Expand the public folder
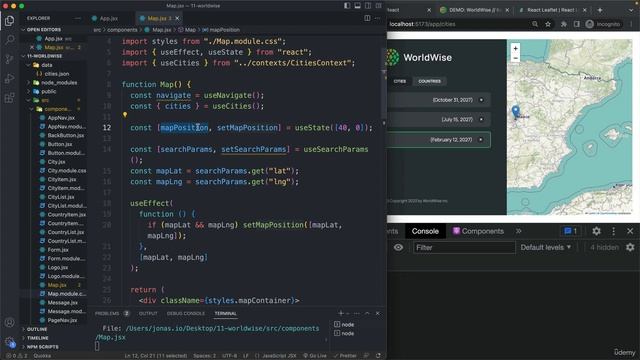Image resolution: width=640 pixels, height=360 pixels. tap(48, 91)
